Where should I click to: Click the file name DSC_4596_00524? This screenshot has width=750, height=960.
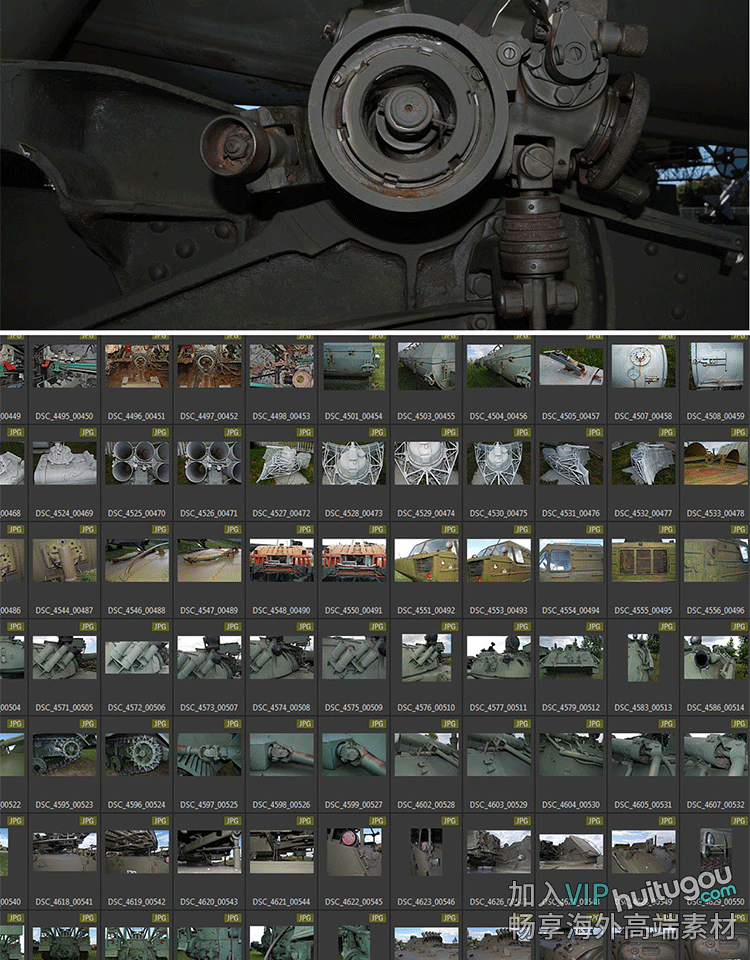tap(137, 804)
